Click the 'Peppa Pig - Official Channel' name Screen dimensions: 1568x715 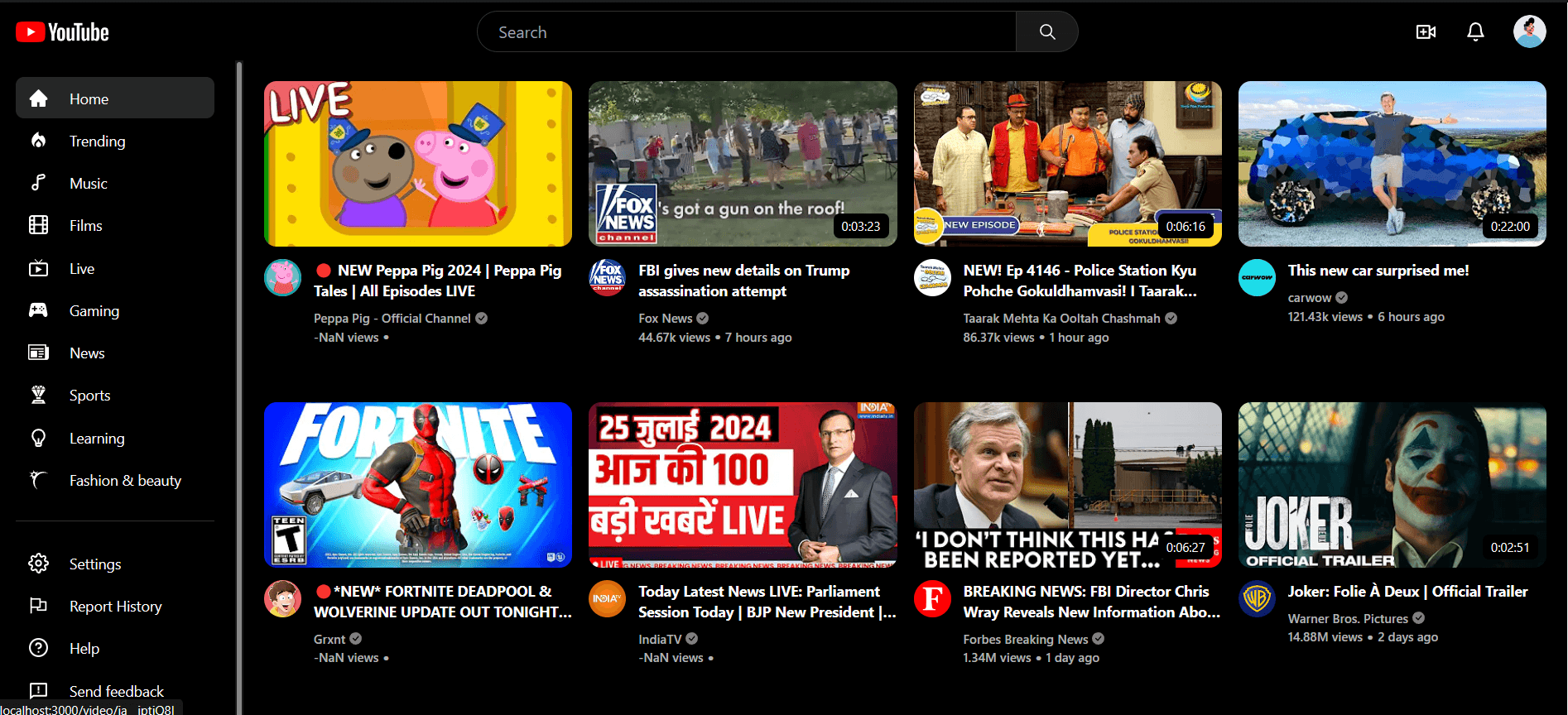click(x=392, y=319)
